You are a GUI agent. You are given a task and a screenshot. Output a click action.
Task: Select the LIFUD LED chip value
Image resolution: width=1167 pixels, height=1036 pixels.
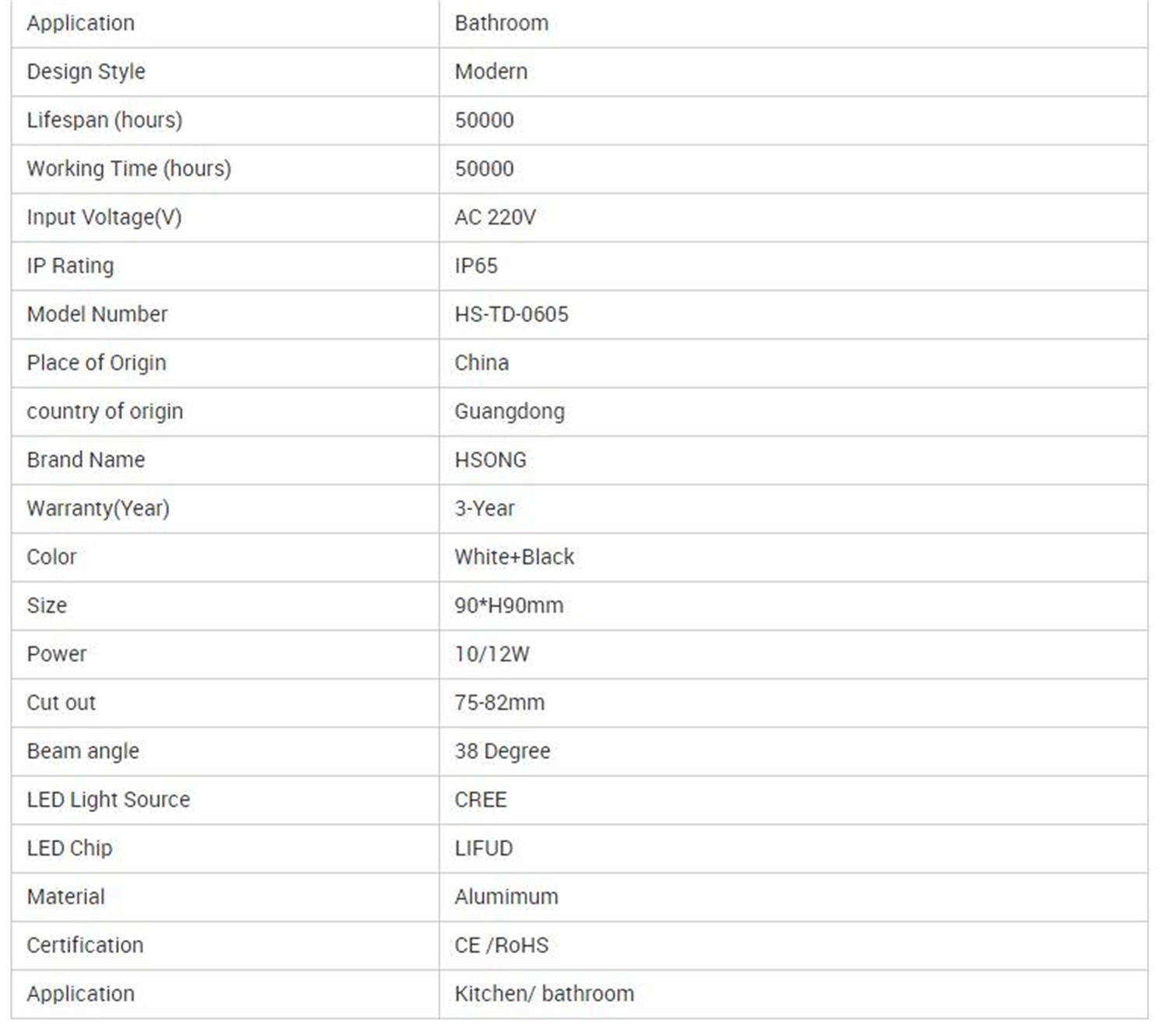pos(484,848)
